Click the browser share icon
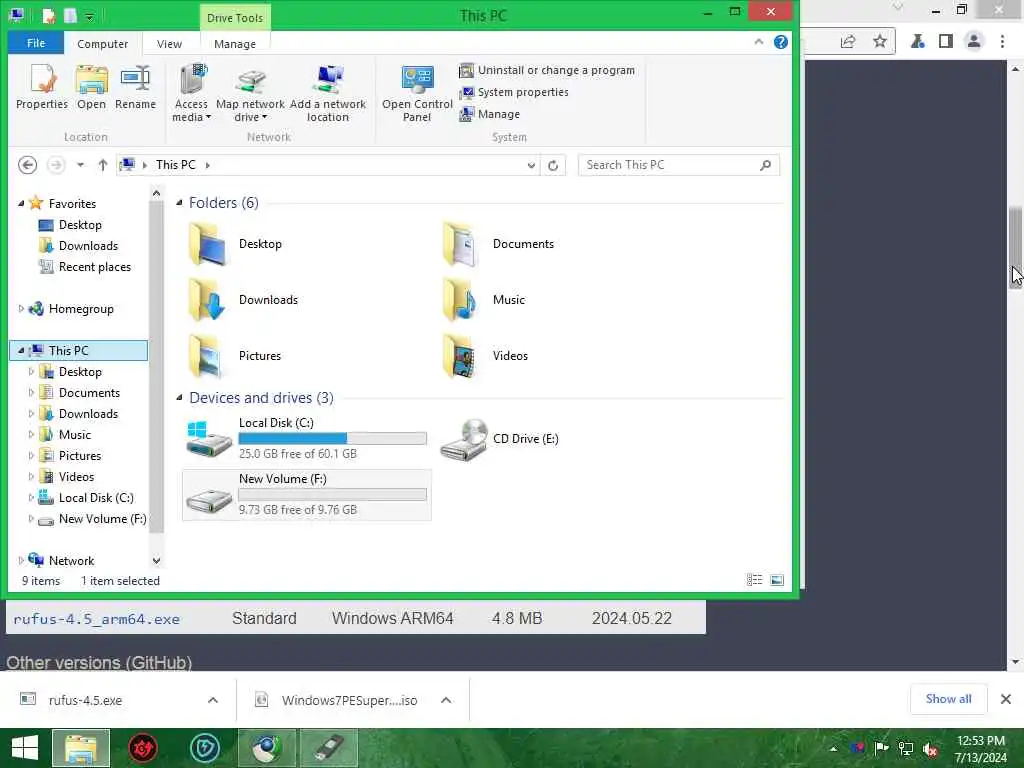This screenshot has height=768, width=1024. click(848, 41)
